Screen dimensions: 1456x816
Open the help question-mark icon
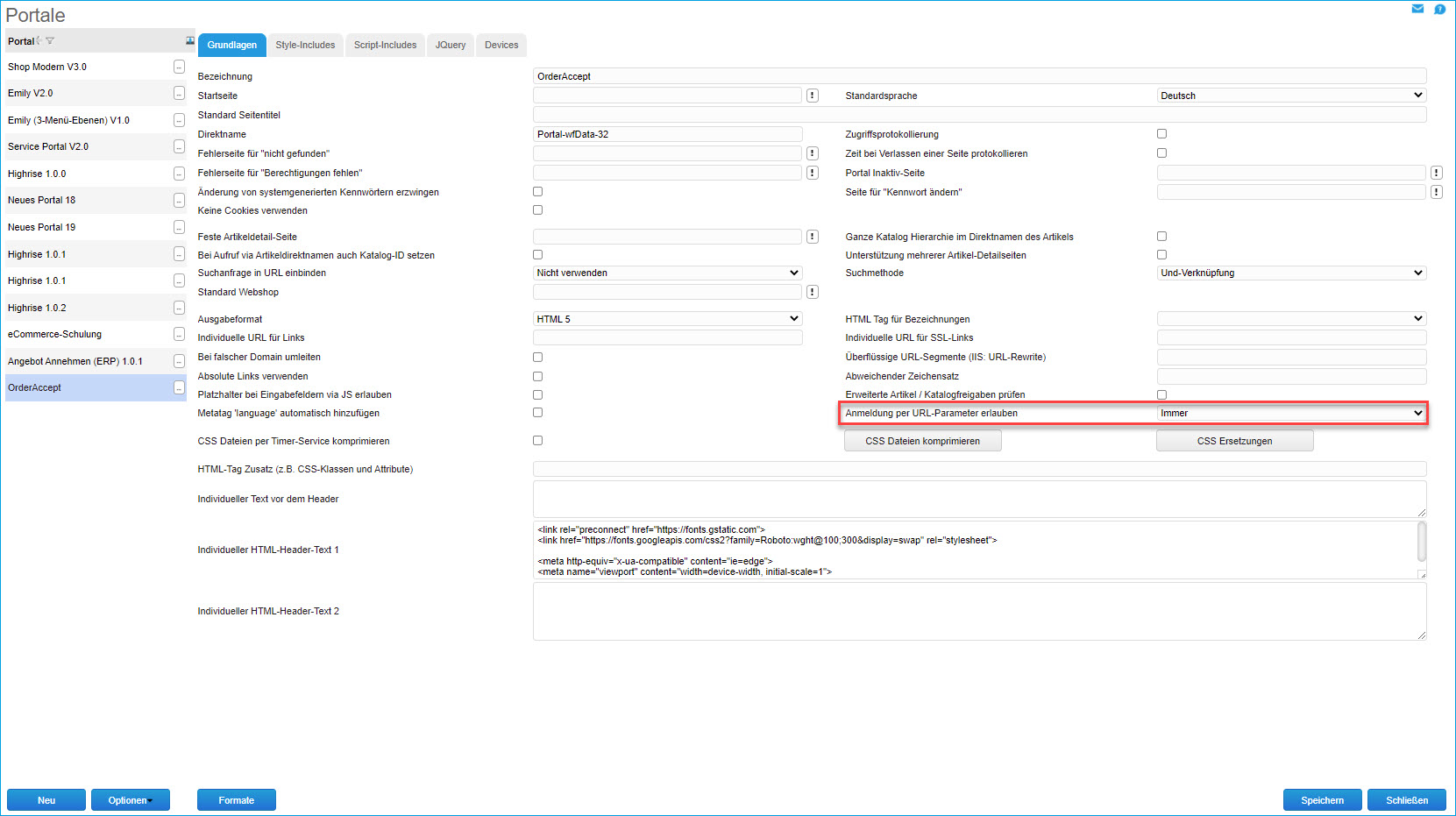tap(1439, 9)
